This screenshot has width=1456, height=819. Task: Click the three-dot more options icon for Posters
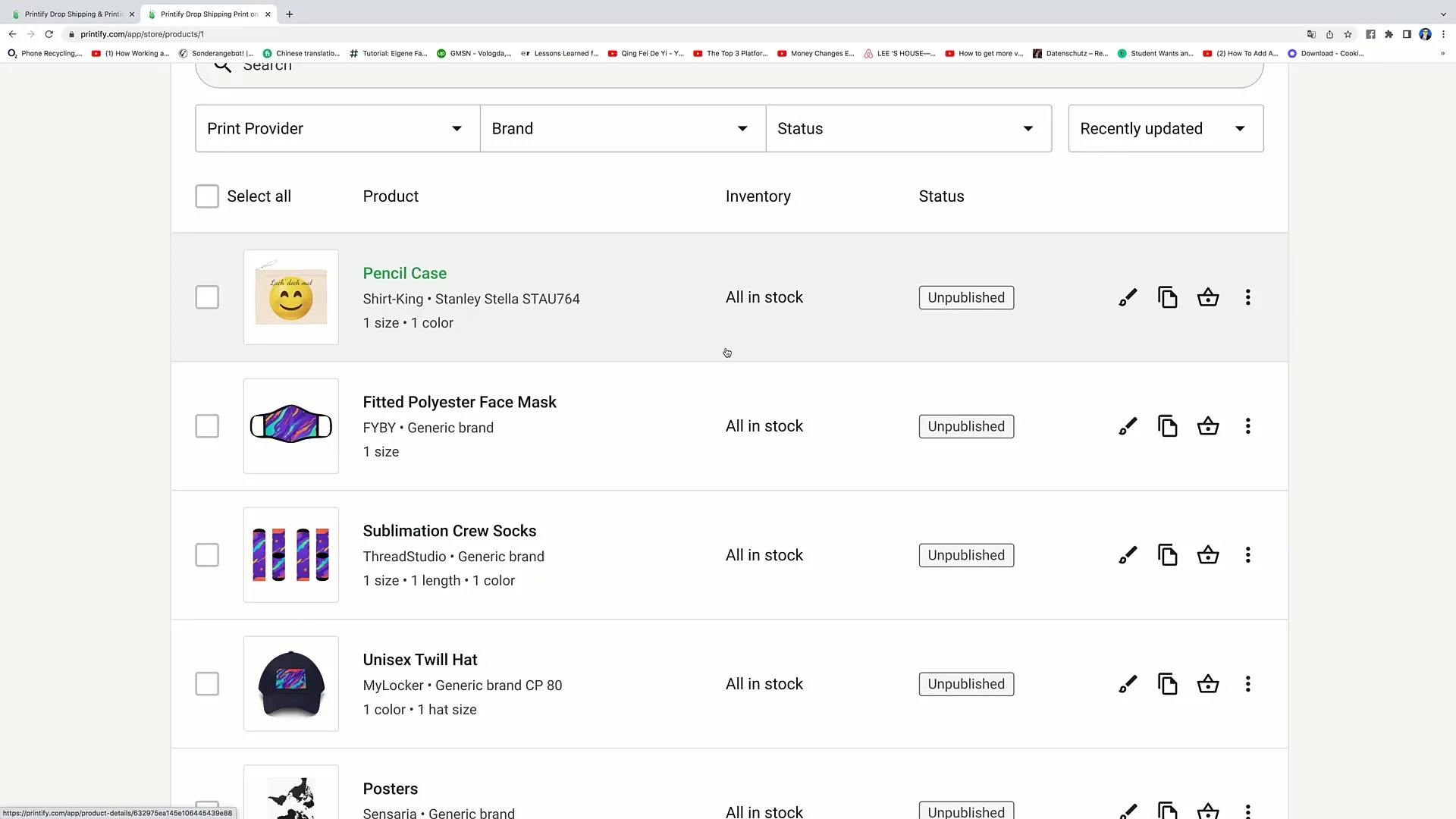[1248, 810]
